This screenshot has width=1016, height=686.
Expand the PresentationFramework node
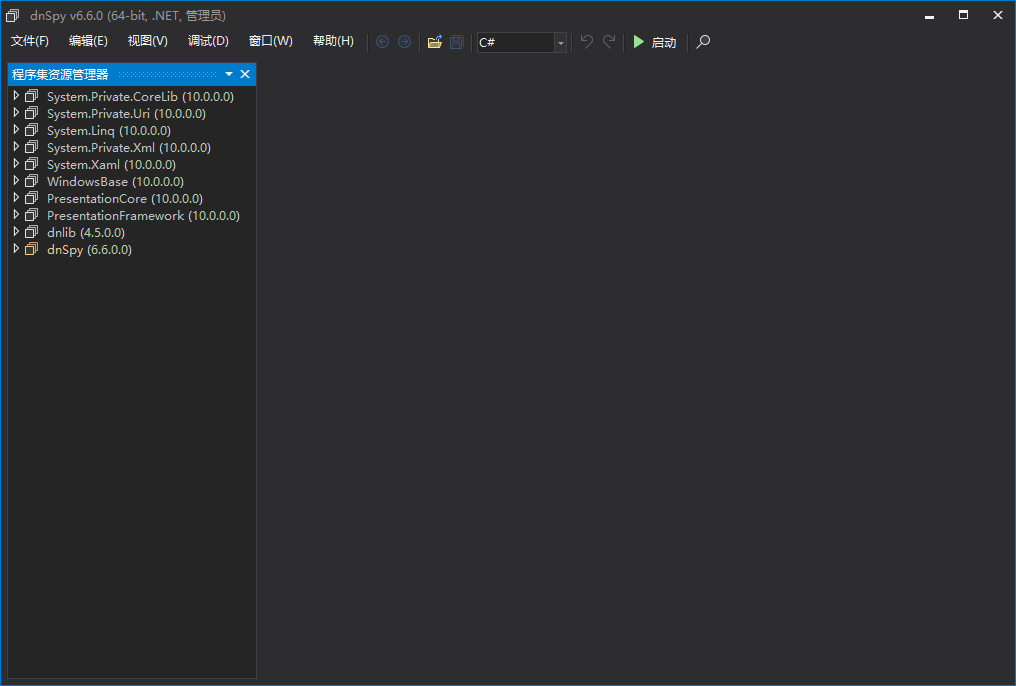click(16, 215)
